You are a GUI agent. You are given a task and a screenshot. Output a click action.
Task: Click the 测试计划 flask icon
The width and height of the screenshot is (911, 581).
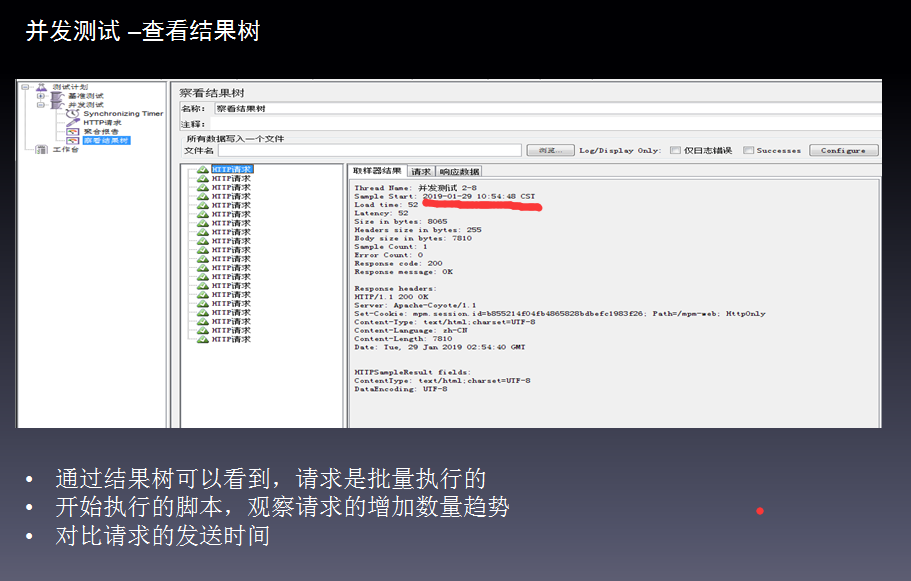[41, 87]
